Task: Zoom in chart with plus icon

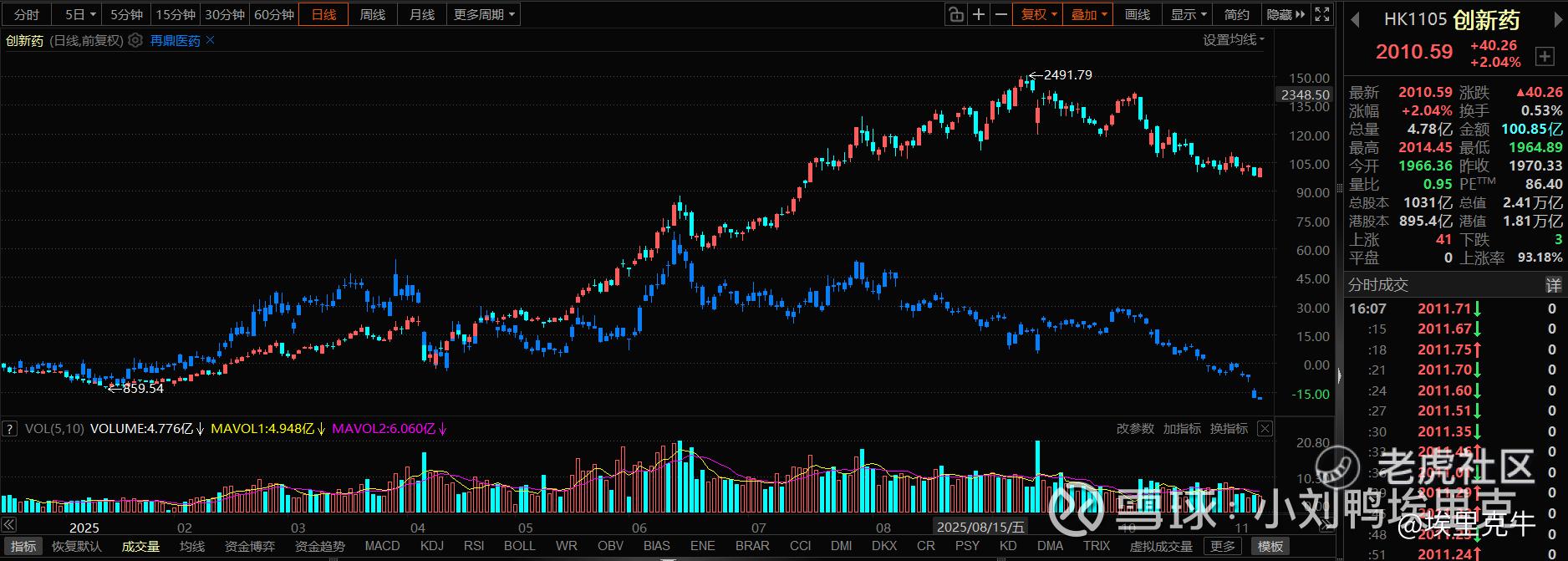Action: 979,14
